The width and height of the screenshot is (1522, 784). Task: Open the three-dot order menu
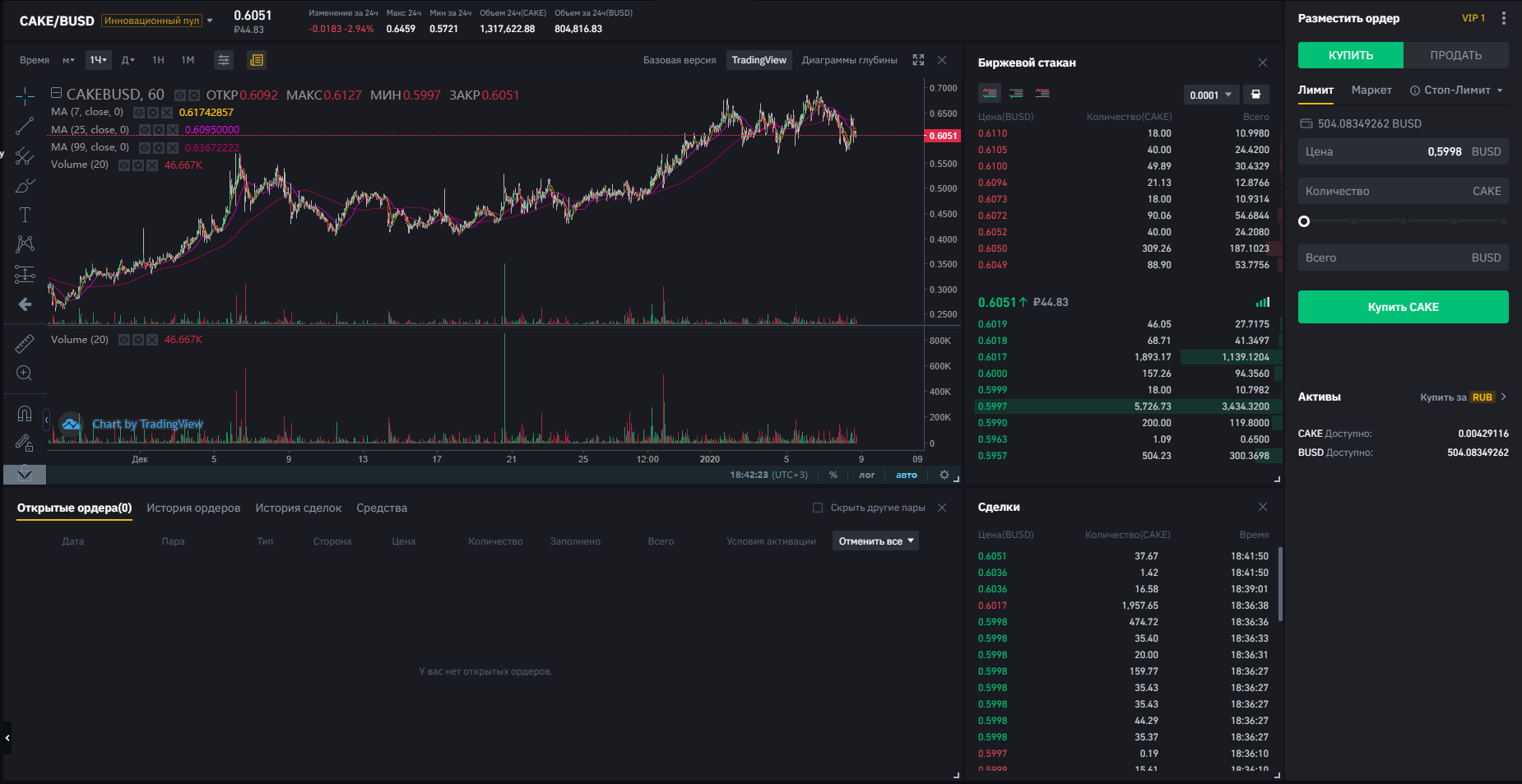click(1504, 18)
